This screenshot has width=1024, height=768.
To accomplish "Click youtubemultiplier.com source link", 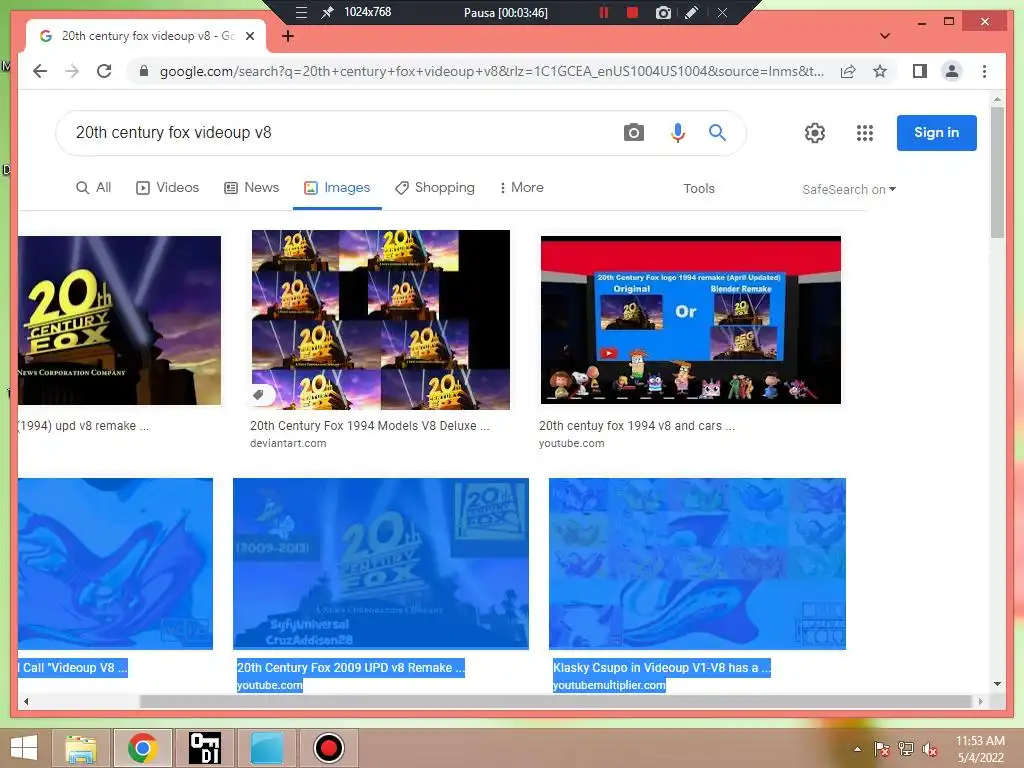I will [x=609, y=685].
